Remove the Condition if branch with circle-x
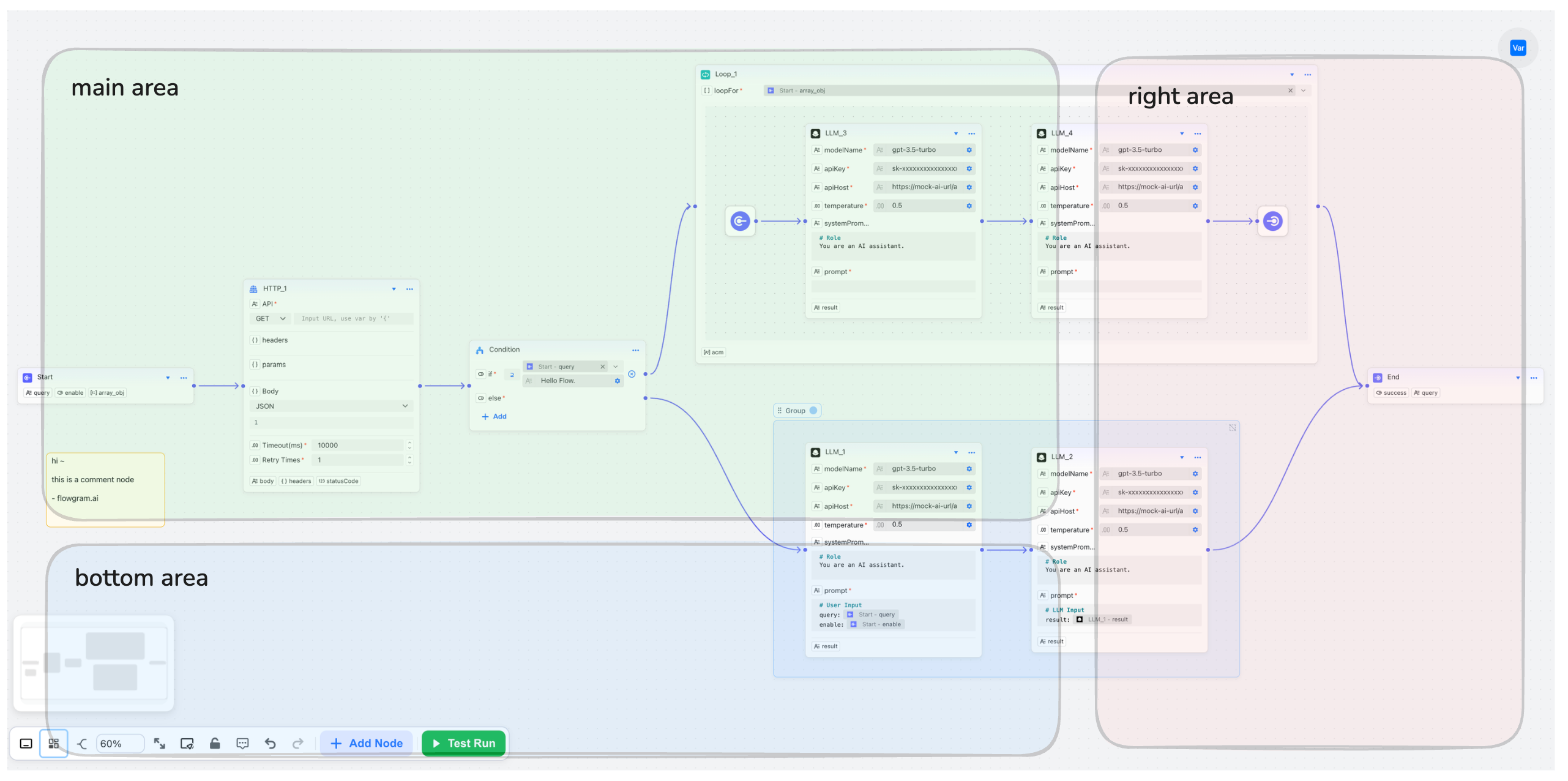This screenshot has height=781, width=1568. pyautogui.click(x=632, y=374)
